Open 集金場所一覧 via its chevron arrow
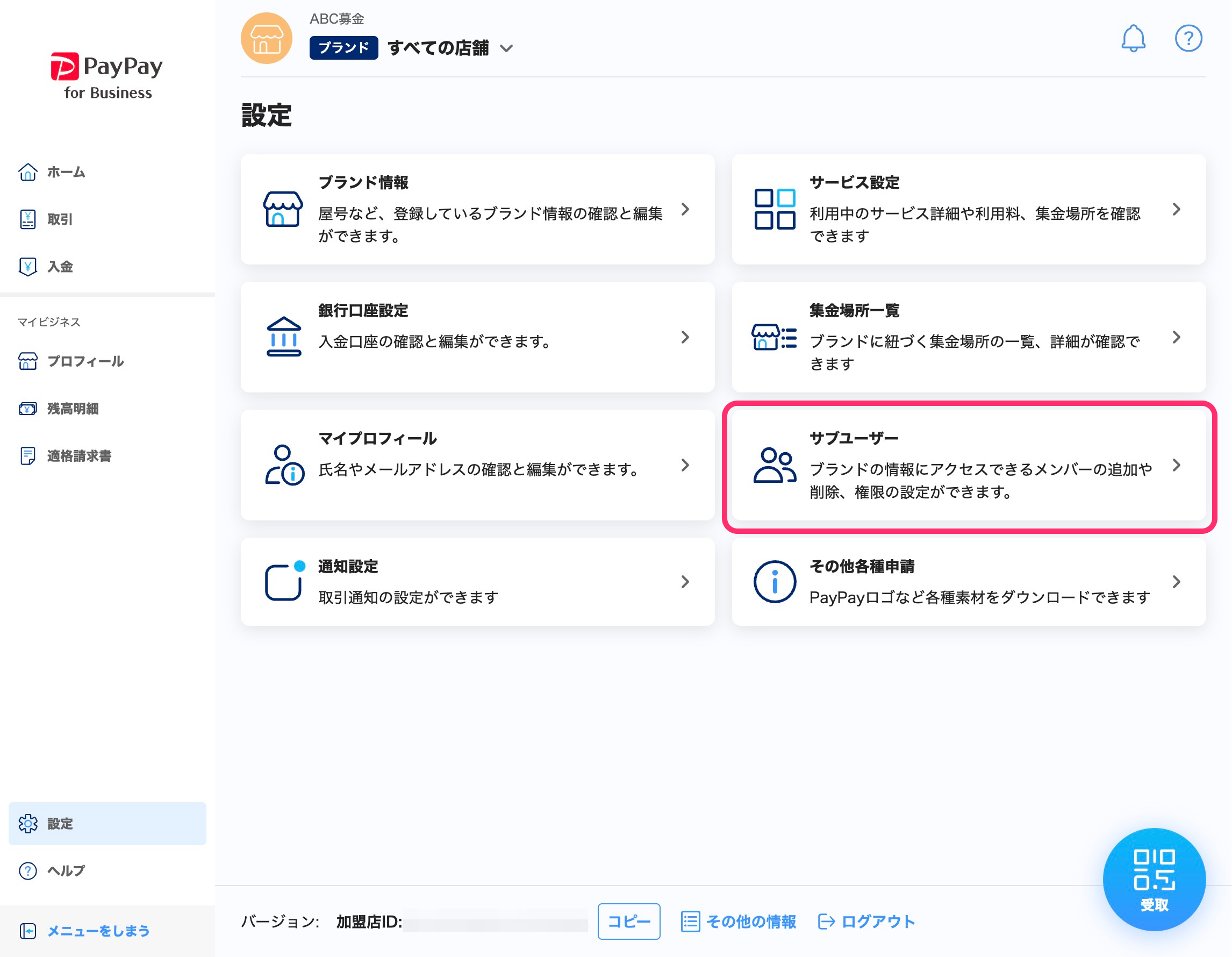1232x957 pixels. (x=1176, y=338)
